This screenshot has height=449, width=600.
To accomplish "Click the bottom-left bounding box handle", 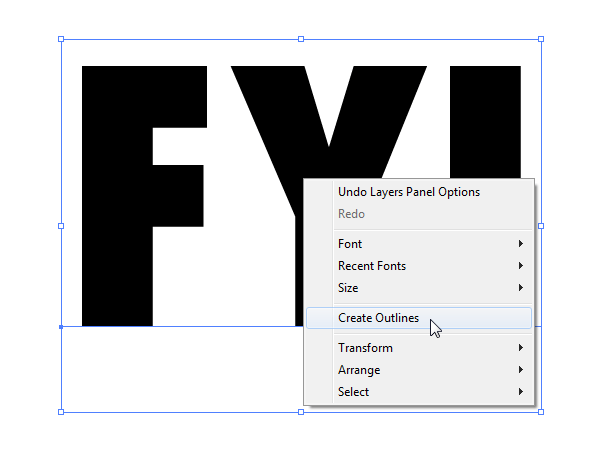I will (x=61, y=412).
